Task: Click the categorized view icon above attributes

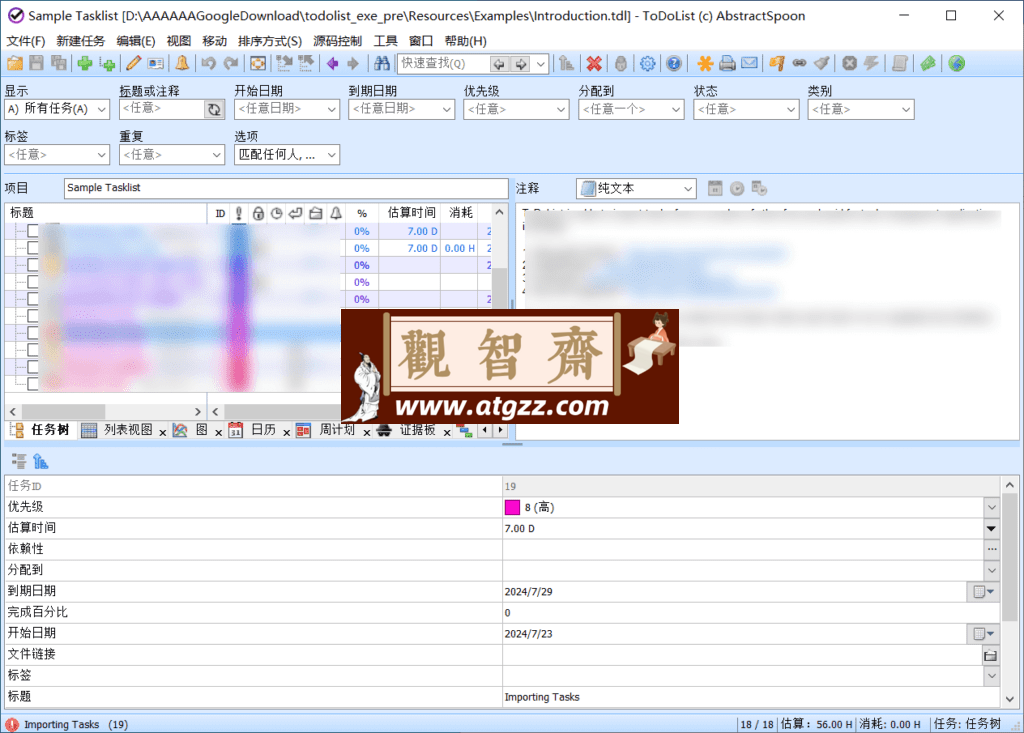Action: [19, 461]
